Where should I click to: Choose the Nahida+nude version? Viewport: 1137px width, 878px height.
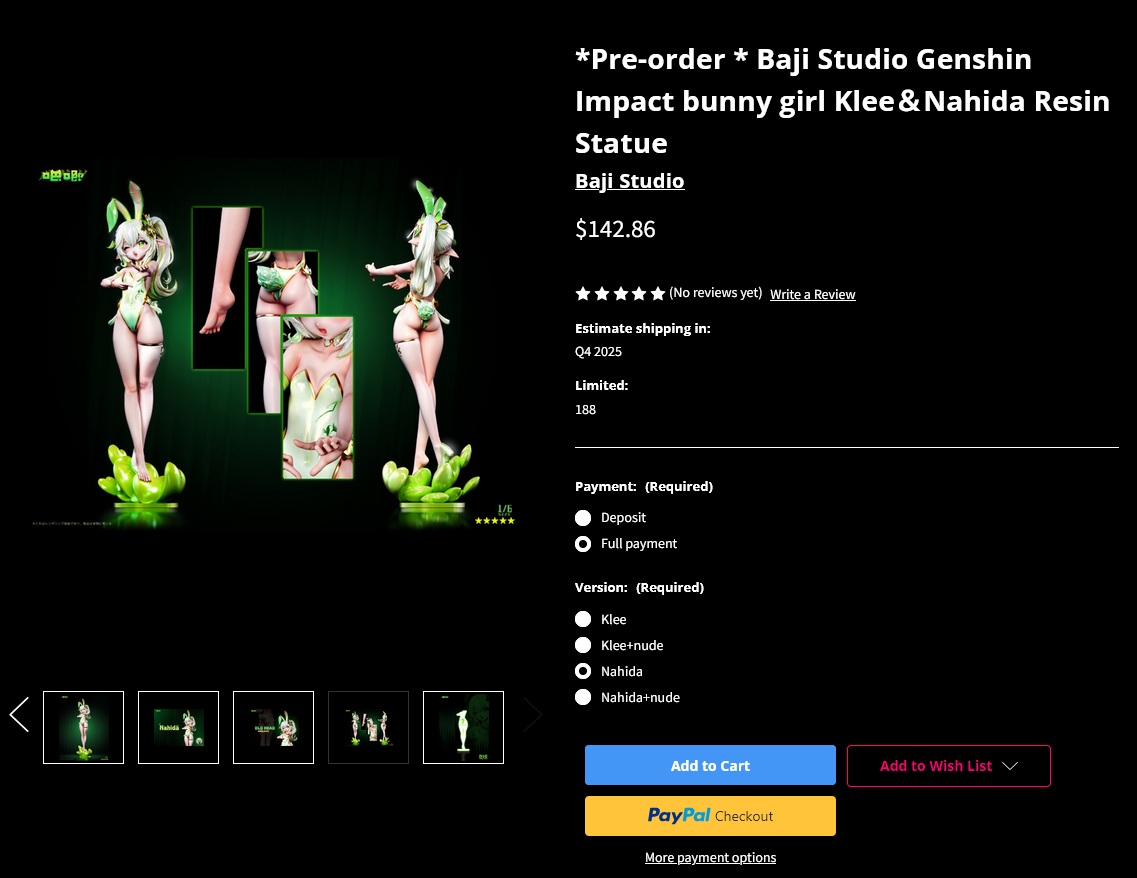coord(583,697)
